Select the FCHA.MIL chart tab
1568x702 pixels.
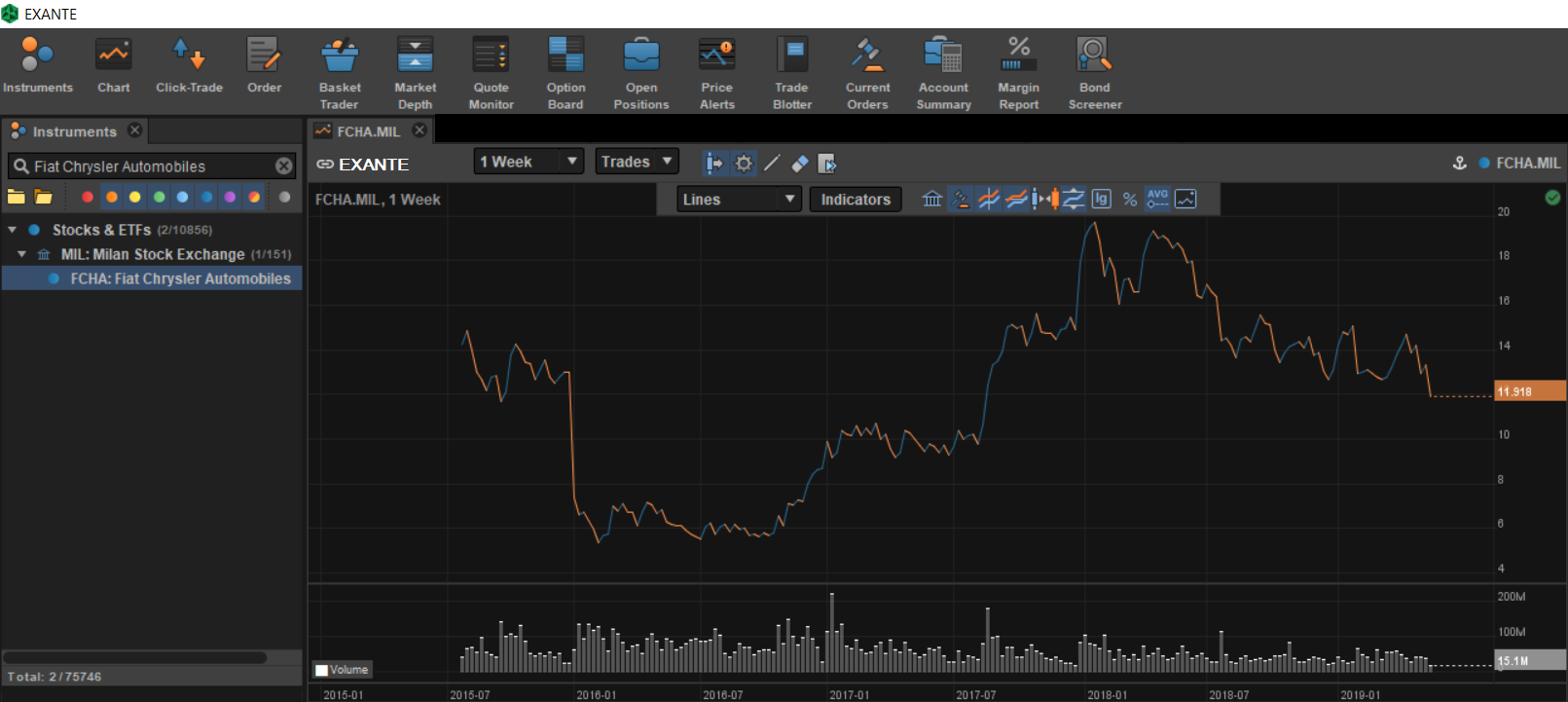(x=368, y=131)
